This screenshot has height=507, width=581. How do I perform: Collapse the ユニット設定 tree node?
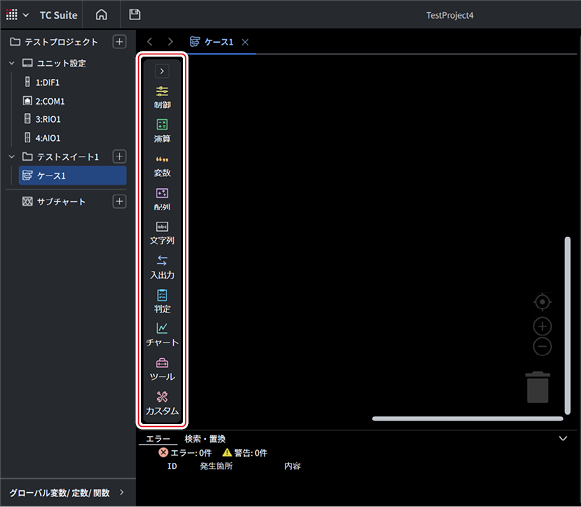tap(12, 63)
